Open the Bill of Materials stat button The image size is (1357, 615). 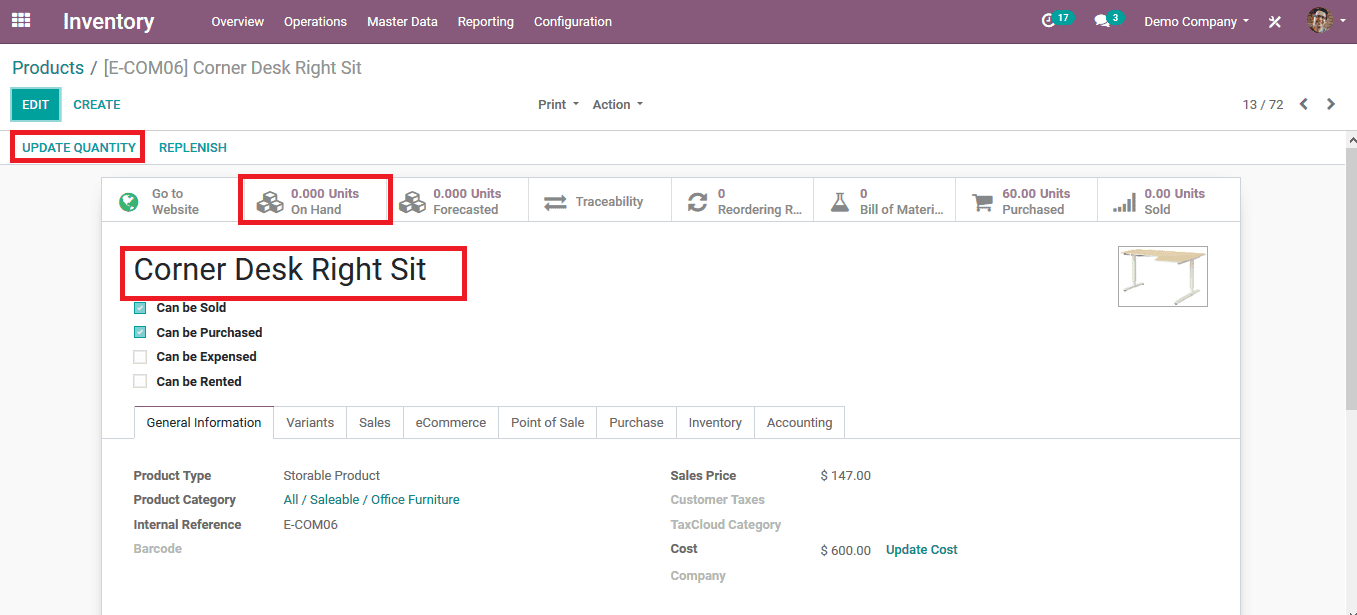point(884,201)
